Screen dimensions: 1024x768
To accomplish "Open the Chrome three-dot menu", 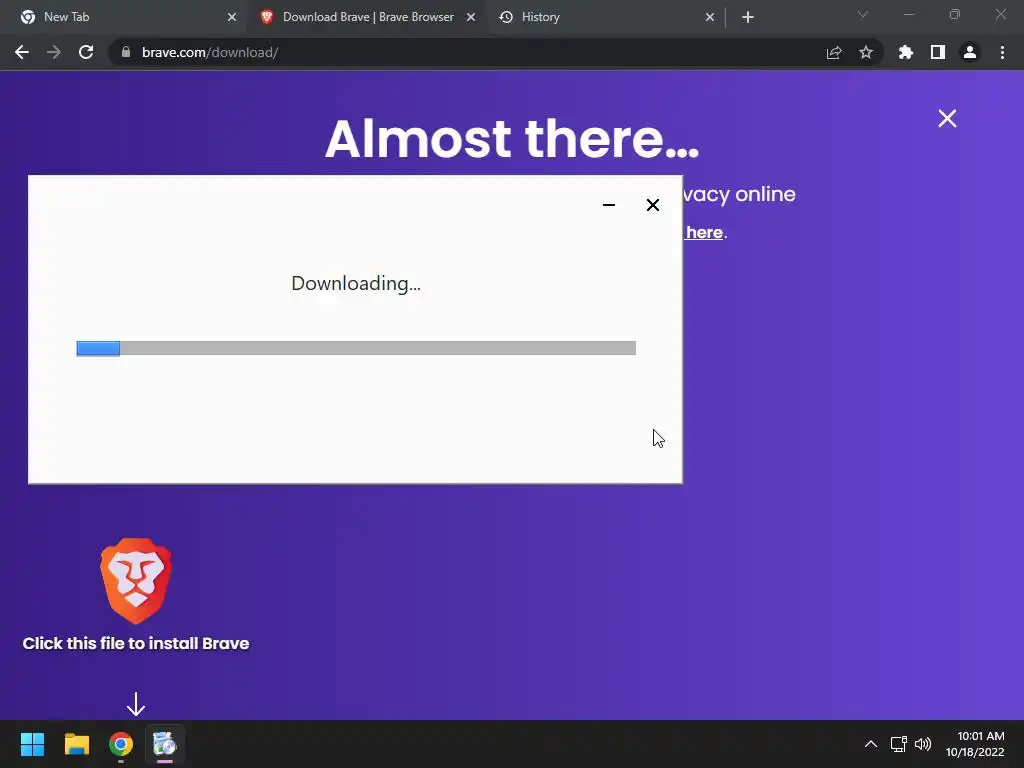I will 1002,52.
